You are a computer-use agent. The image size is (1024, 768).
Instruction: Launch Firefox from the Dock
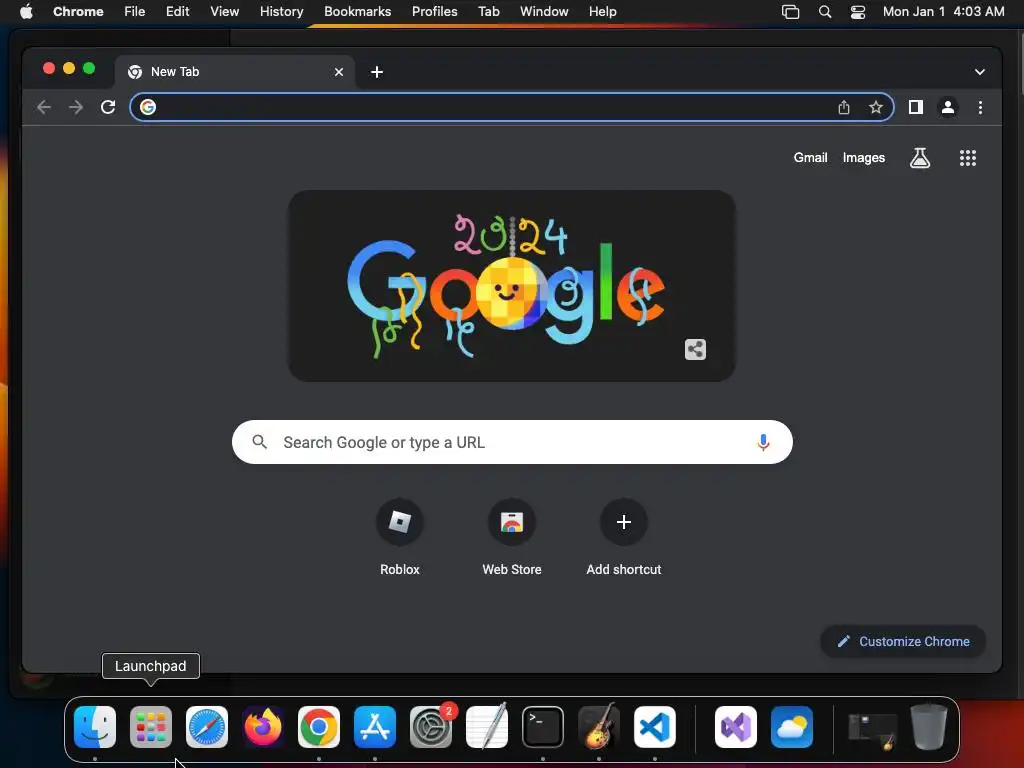[263, 727]
